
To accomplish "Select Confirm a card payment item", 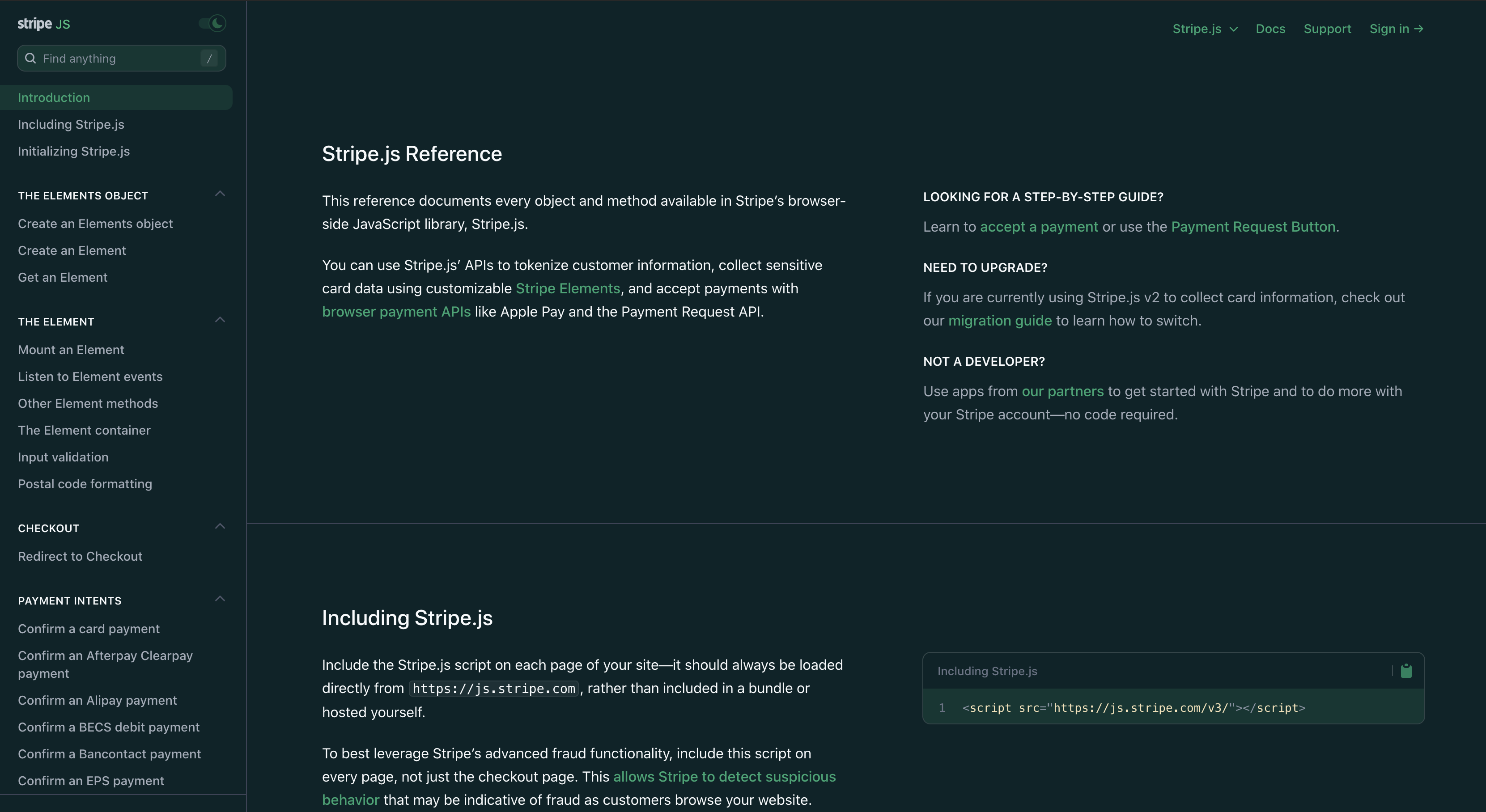I will click(x=89, y=628).
